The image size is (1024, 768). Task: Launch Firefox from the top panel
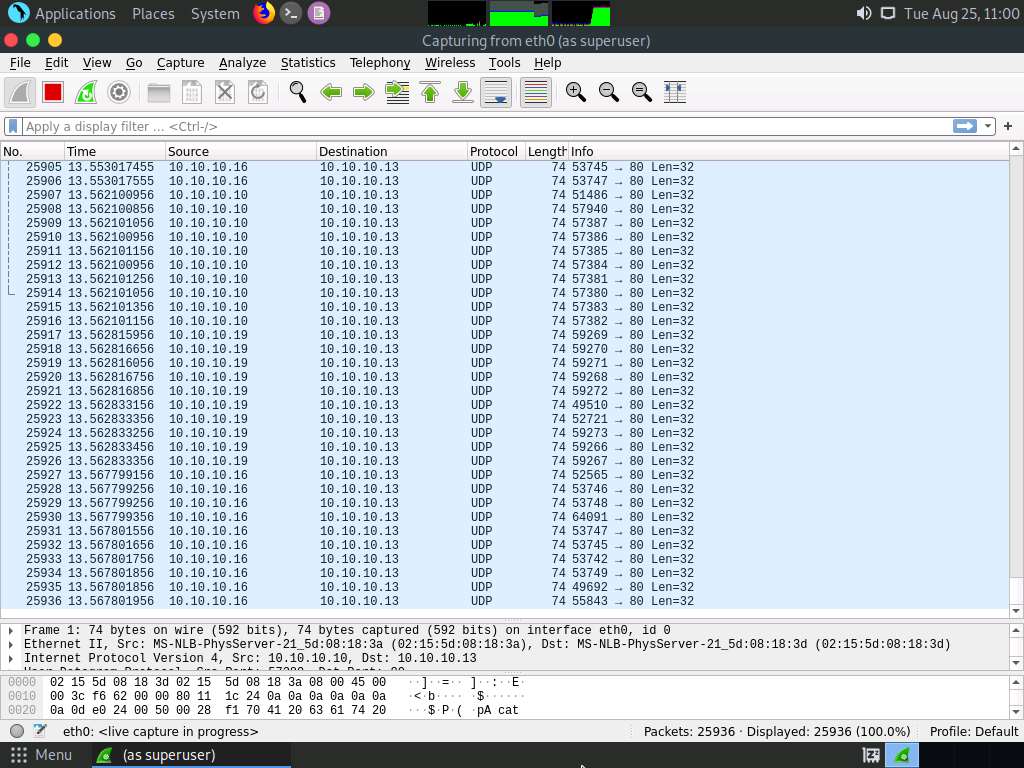click(x=264, y=13)
